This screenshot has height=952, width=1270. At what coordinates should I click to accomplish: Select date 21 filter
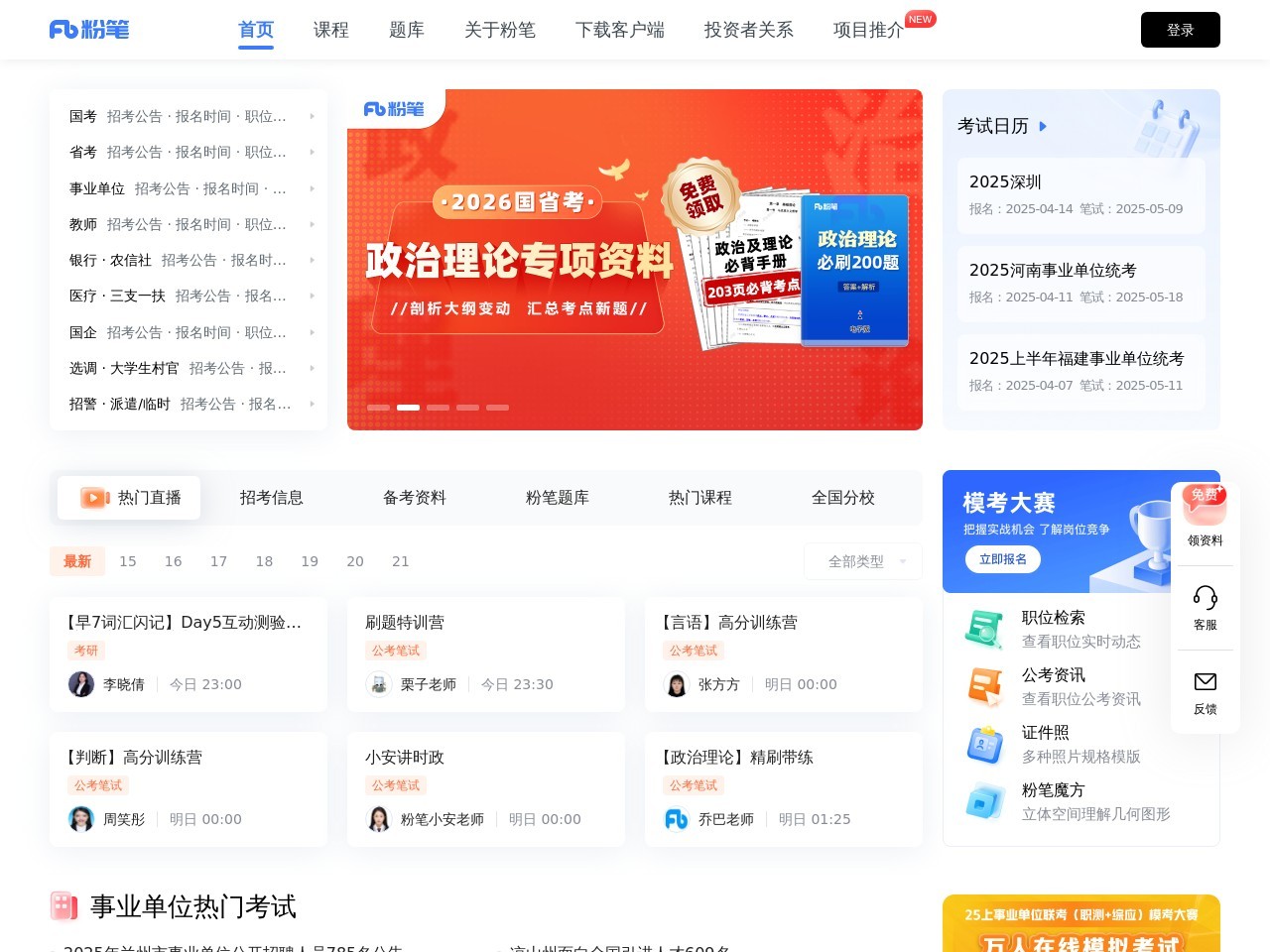click(401, 561)
